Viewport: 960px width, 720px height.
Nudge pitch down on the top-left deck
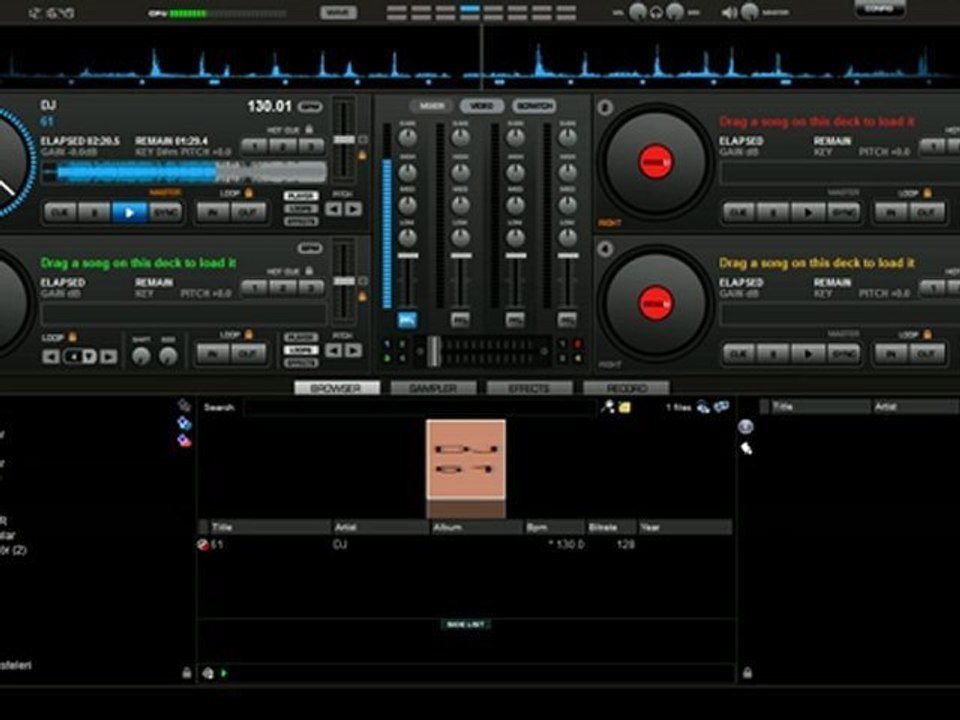(x=334, y=209)
